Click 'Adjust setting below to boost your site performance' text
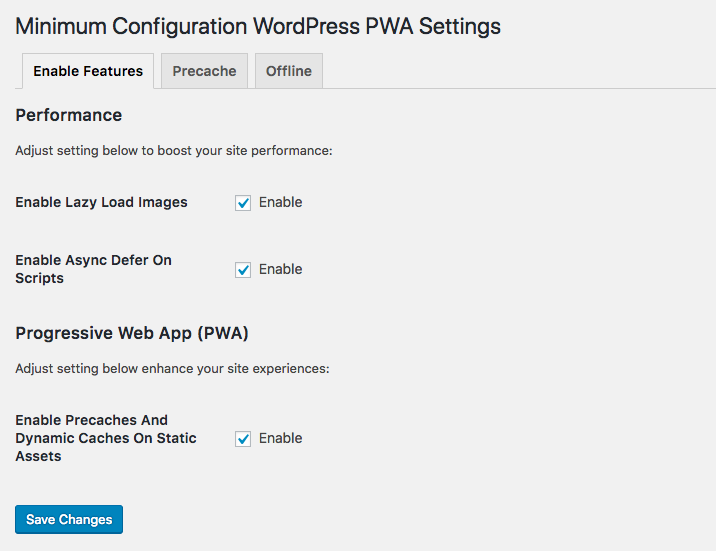The width and height of the screenshot is (716, 551). (174, 151)
